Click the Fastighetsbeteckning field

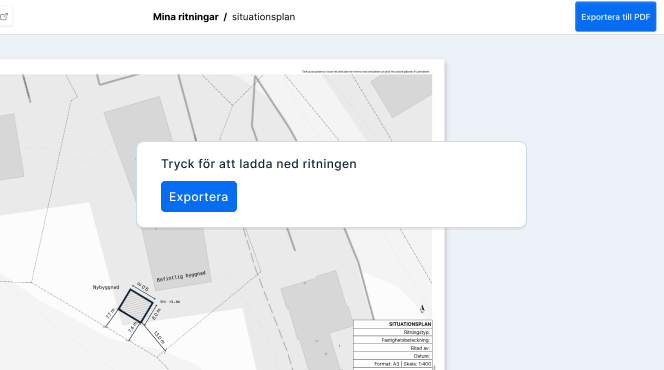393,340
